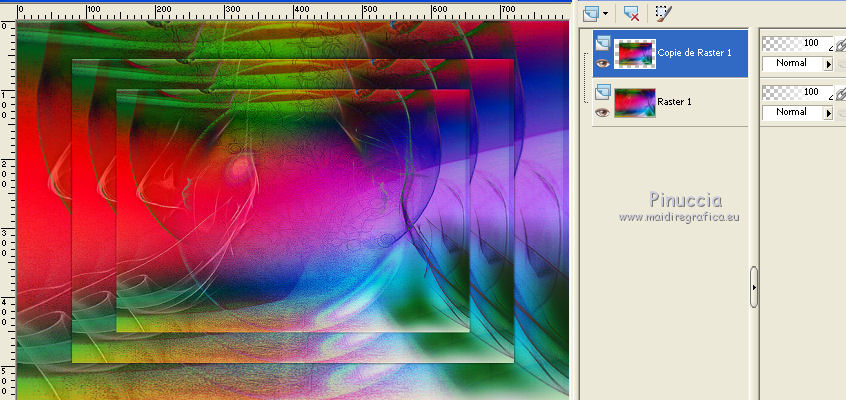Toggle visibility eye of Raster 1 layer
The image size is (846, 400).
click(x=602, y=112)
